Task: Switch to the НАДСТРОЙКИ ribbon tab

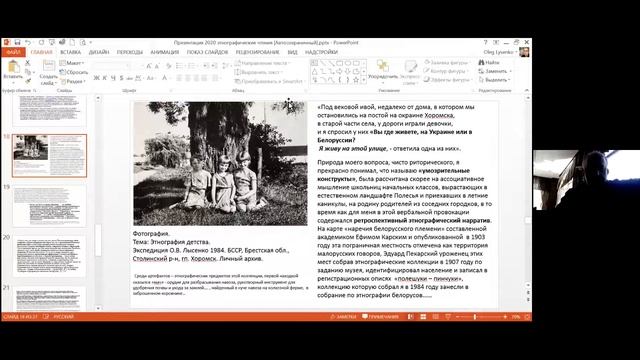Action: [x=321, y=52]
